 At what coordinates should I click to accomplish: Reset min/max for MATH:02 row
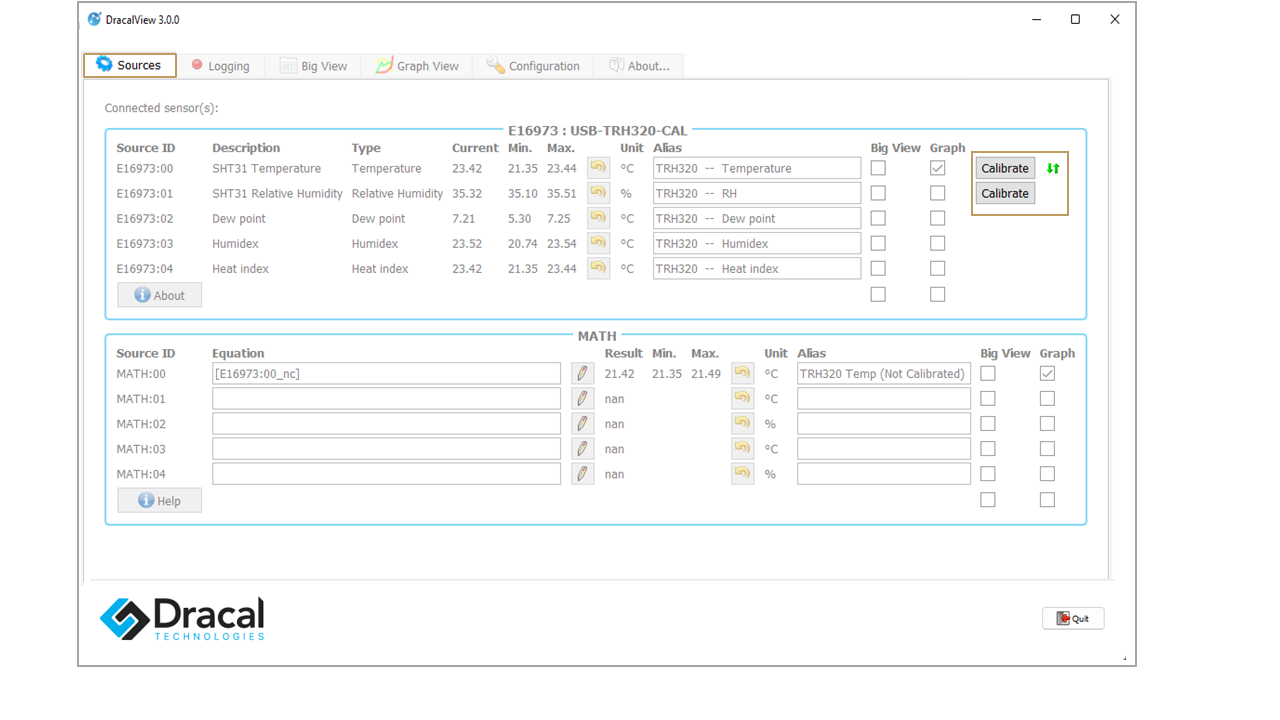(x=742, y=423)
